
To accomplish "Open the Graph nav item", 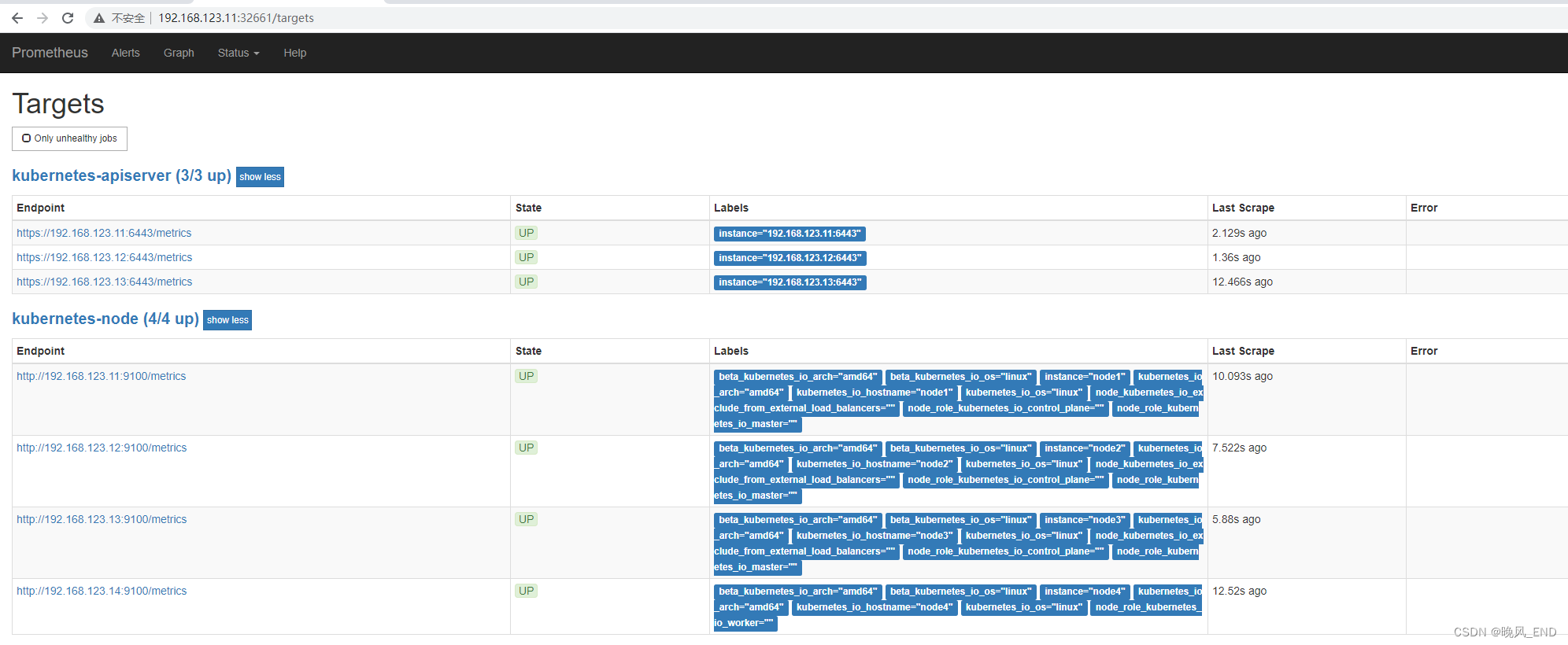I will [x=179, y=53].
